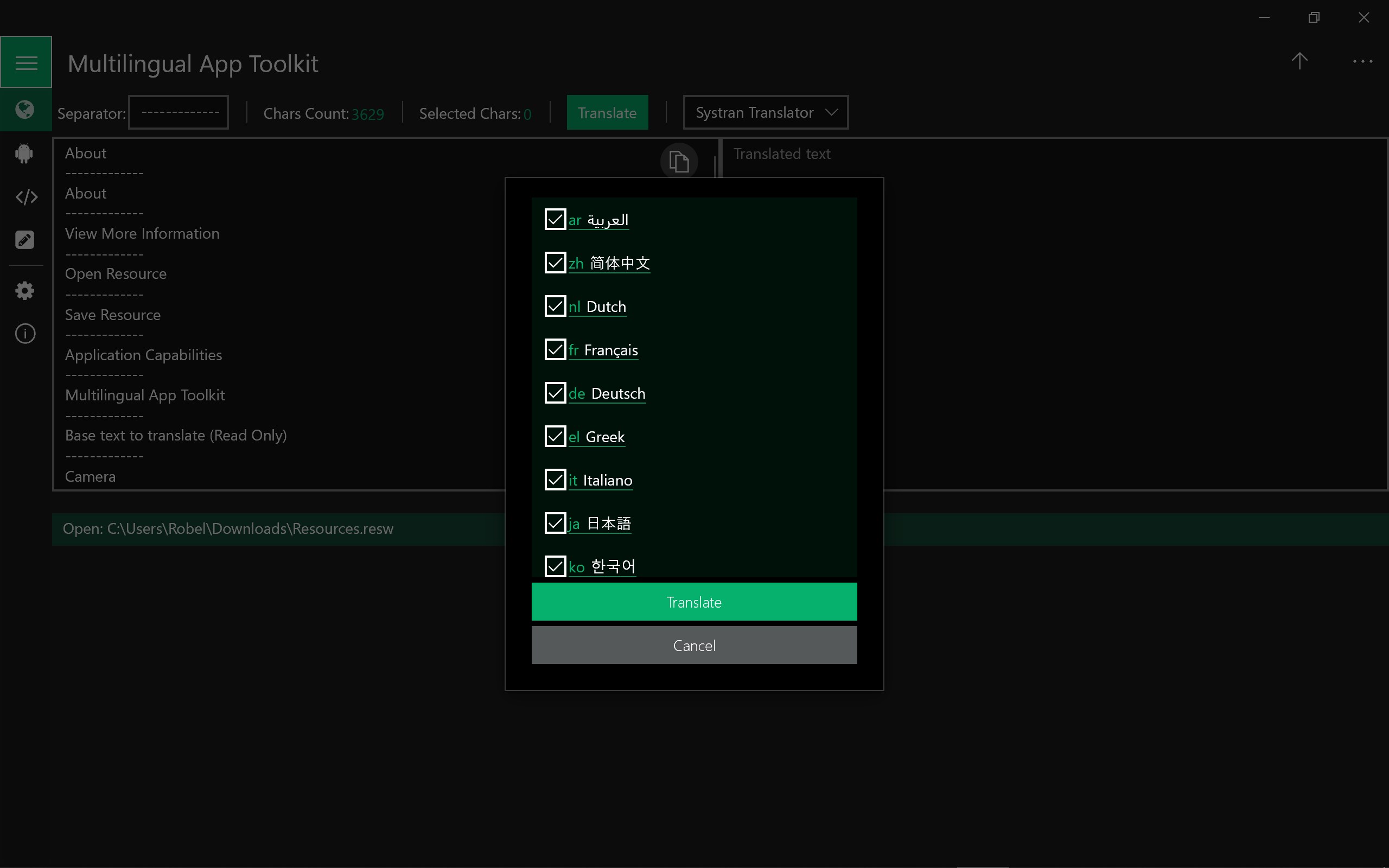The image size is (1389, 868).
Task: Uncheck the nl Dutch checkbox
Action: tap(555, 306)
